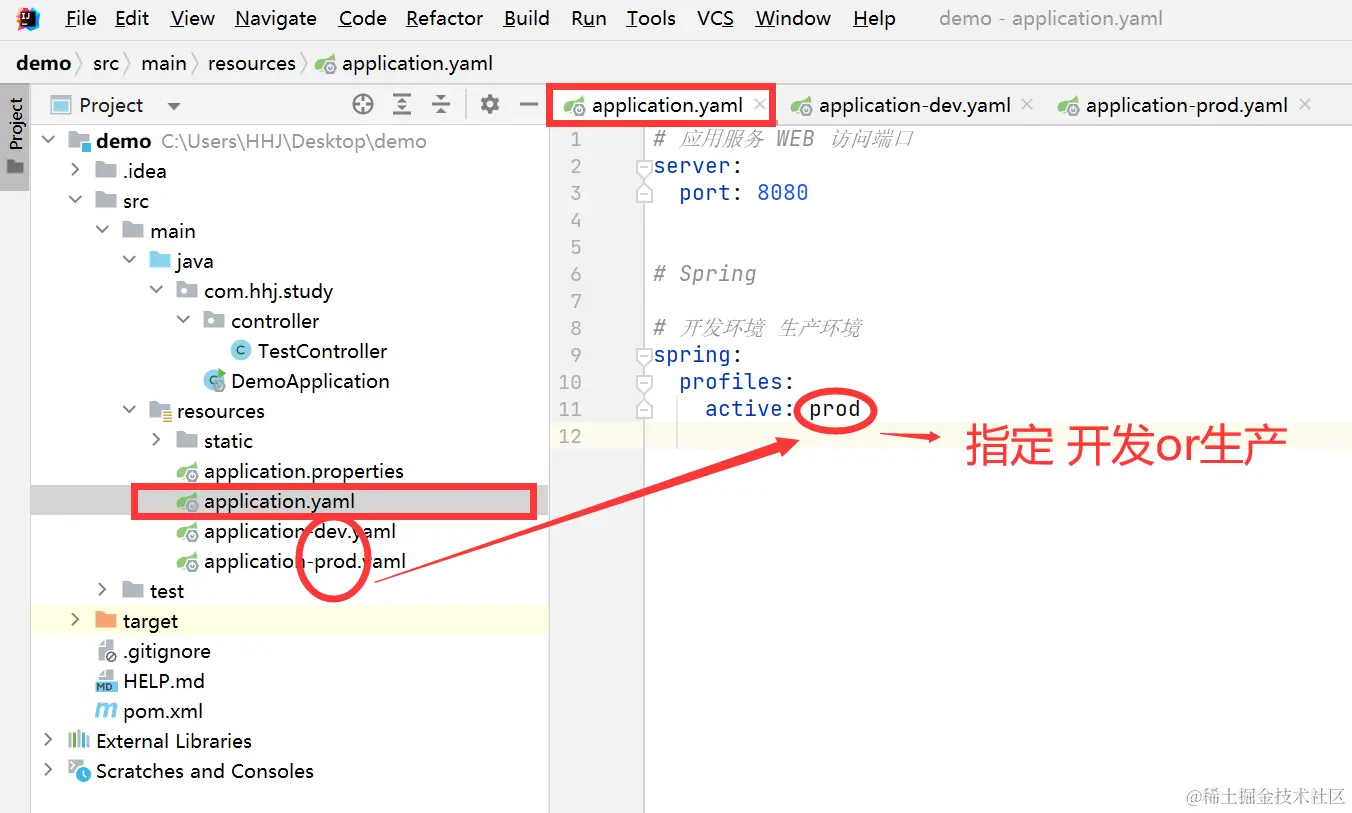Click the Expand All icon in Project toolbar
The image size is (1352, 813).
[x=402, y=104]
